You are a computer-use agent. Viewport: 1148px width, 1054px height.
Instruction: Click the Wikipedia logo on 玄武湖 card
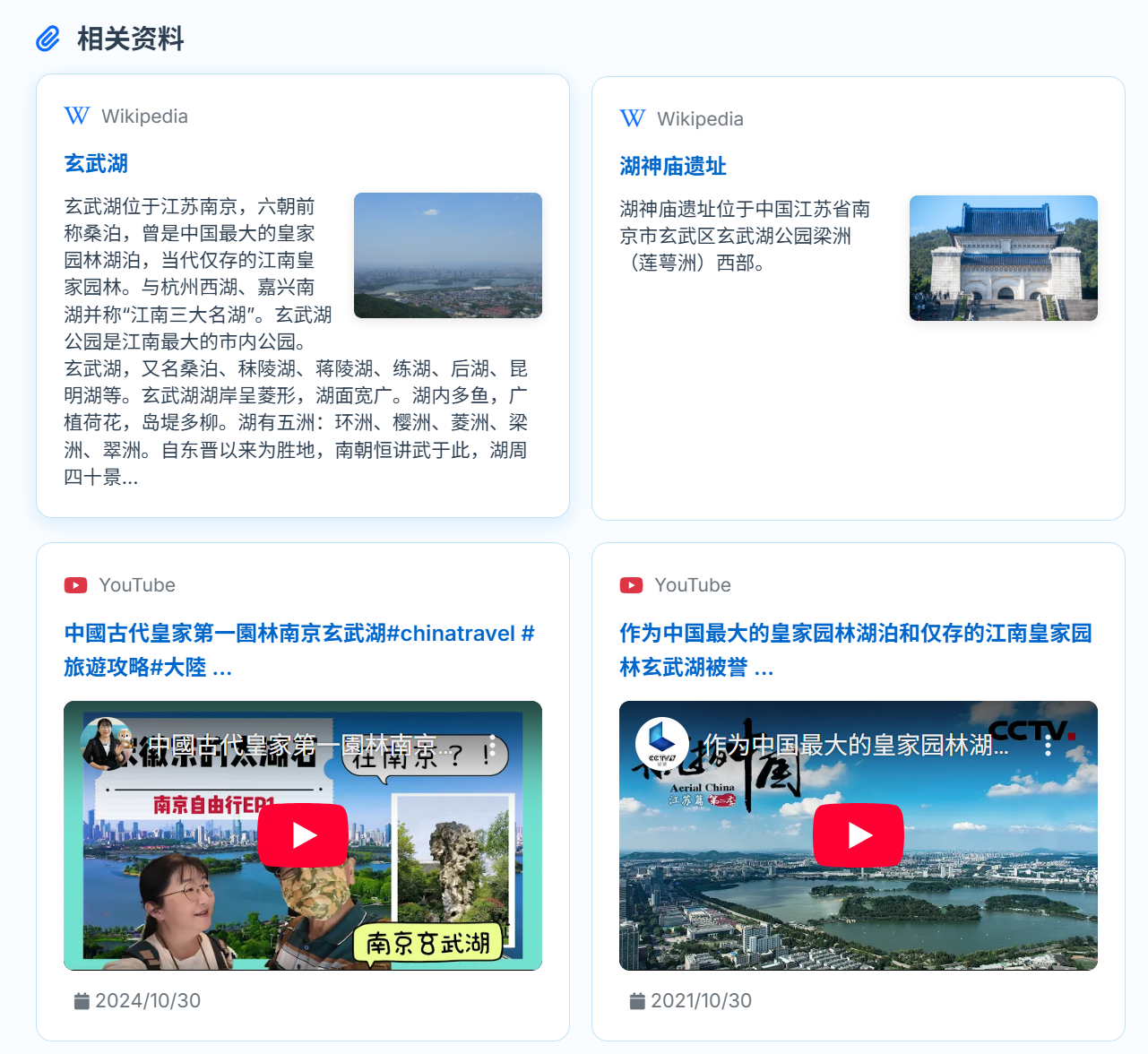click(x=77, y=116)
